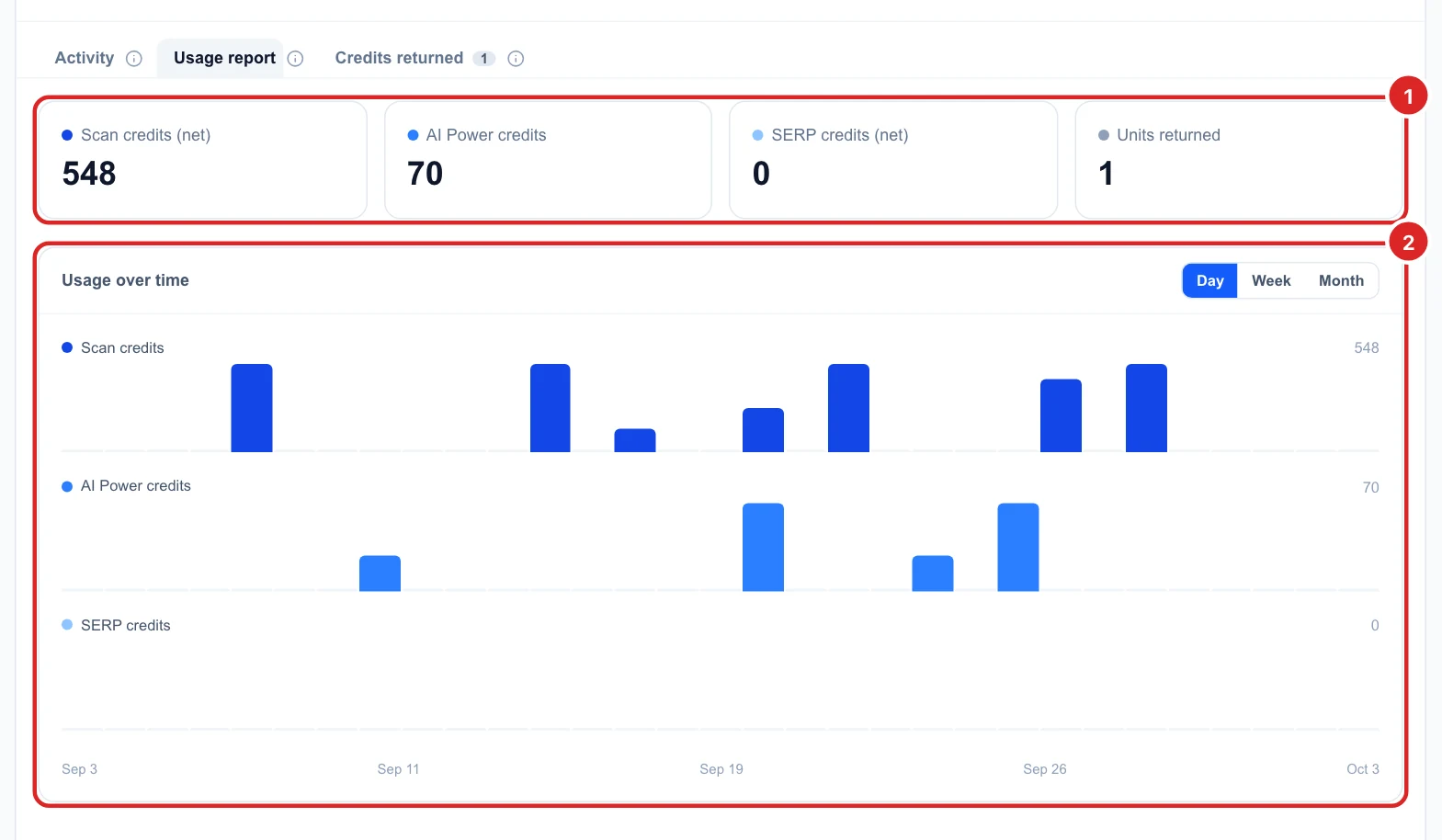Click the Sep 26 axis label

1045,769
